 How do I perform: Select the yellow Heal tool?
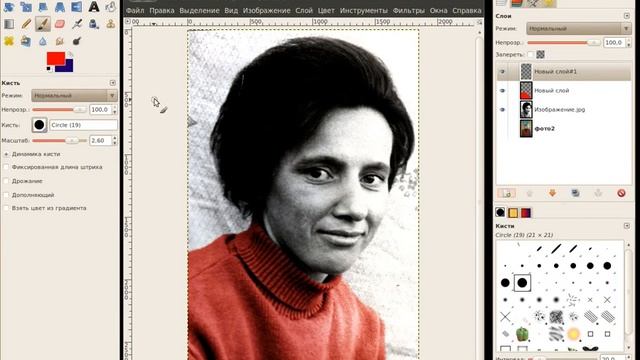pyautogui.click(x=9, y=41)
